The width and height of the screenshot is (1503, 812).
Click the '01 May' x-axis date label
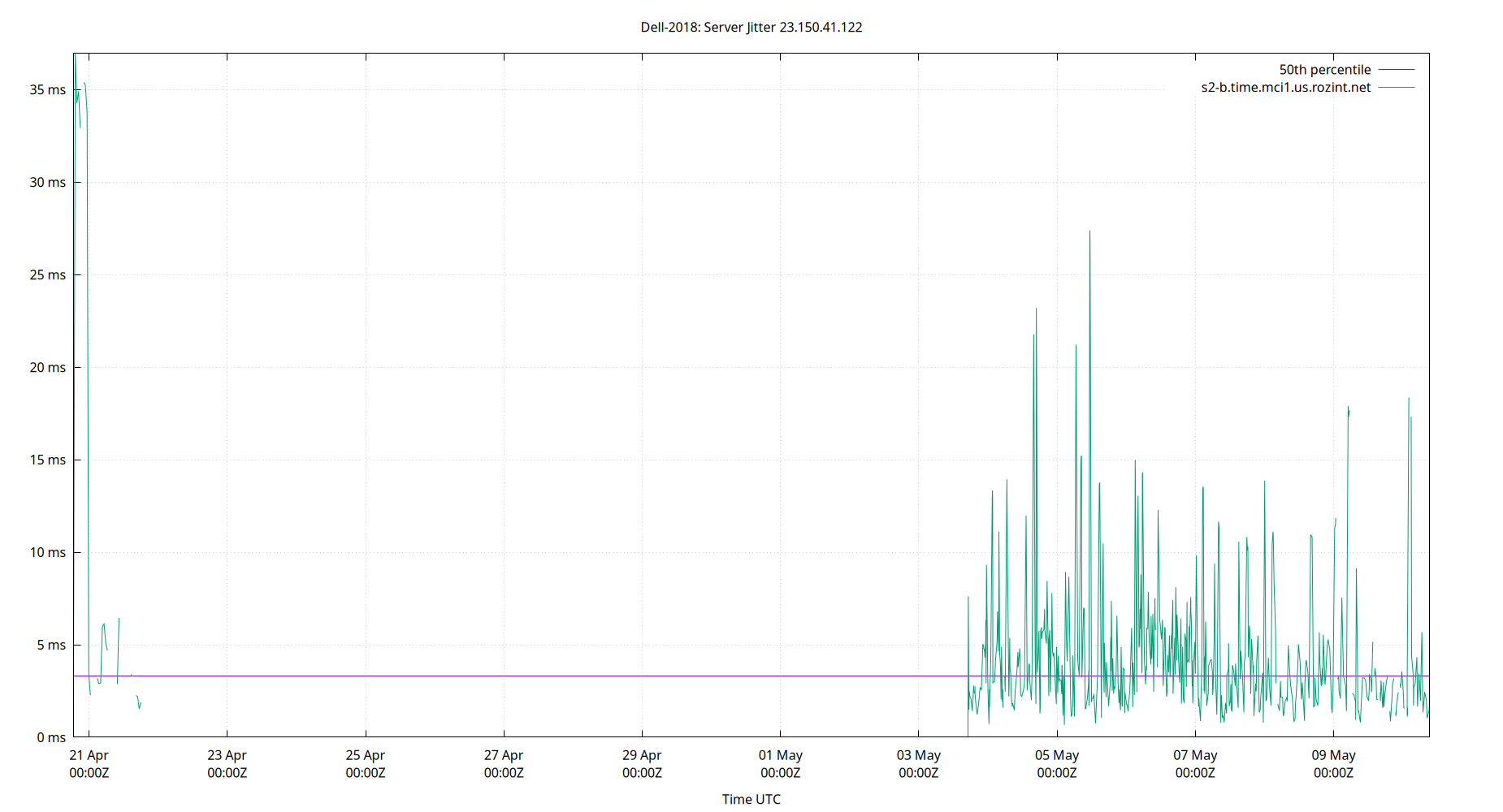(x=781, y=755)
